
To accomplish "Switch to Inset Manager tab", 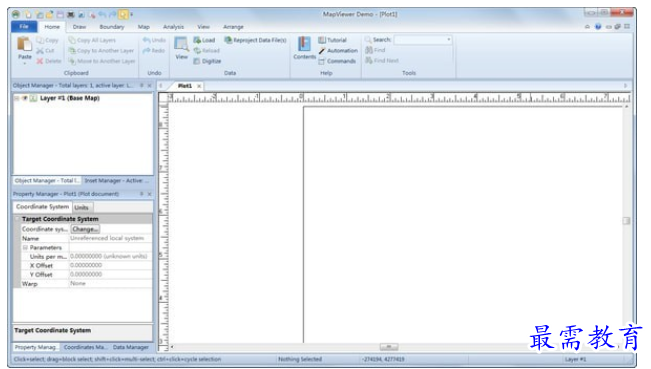I will click(x=117, y=181).
